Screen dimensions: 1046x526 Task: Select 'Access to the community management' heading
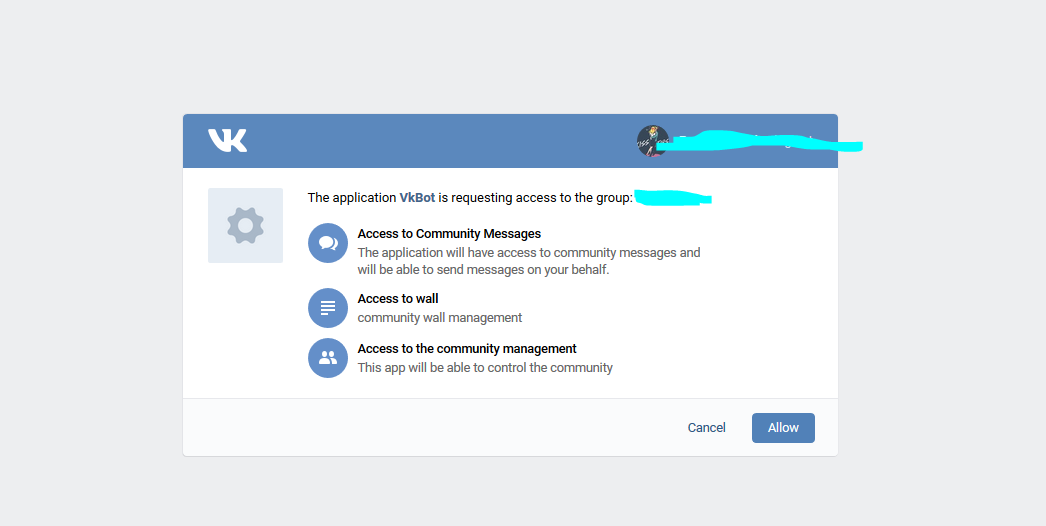(467, 348)
